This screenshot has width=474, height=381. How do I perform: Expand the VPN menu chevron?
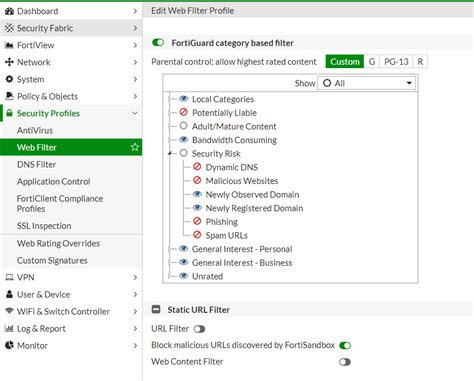135,277
